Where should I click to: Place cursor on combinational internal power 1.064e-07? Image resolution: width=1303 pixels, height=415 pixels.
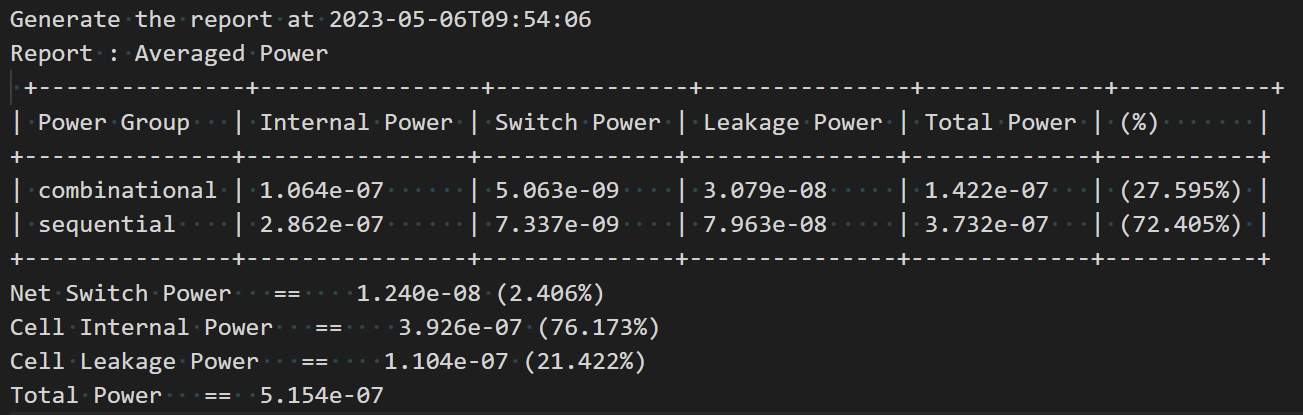[322, 190]
